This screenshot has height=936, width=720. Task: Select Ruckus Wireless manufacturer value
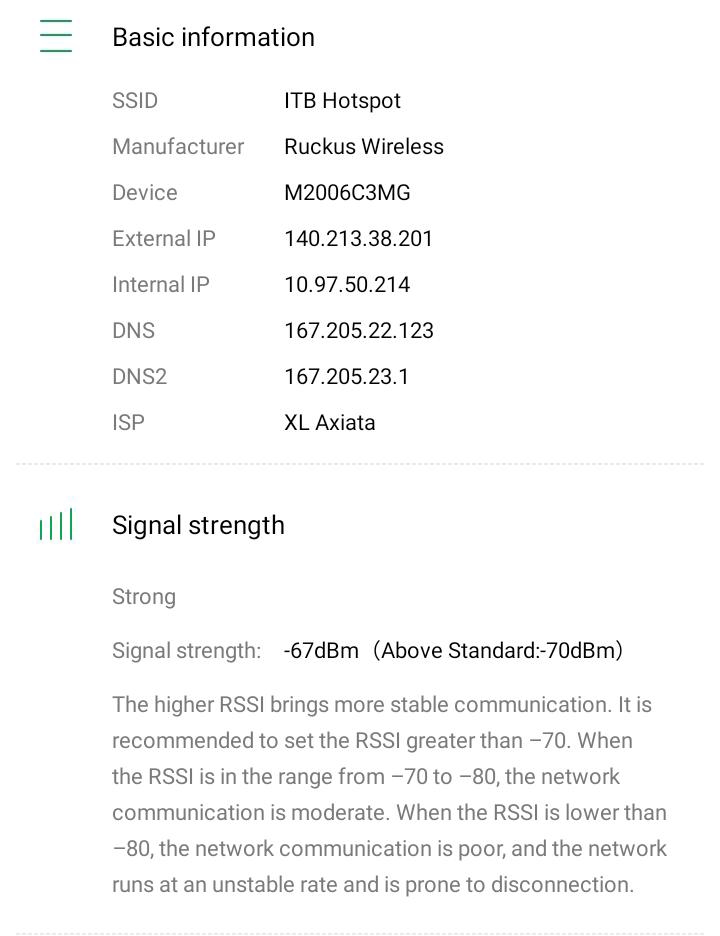click(x=364, y=146)
